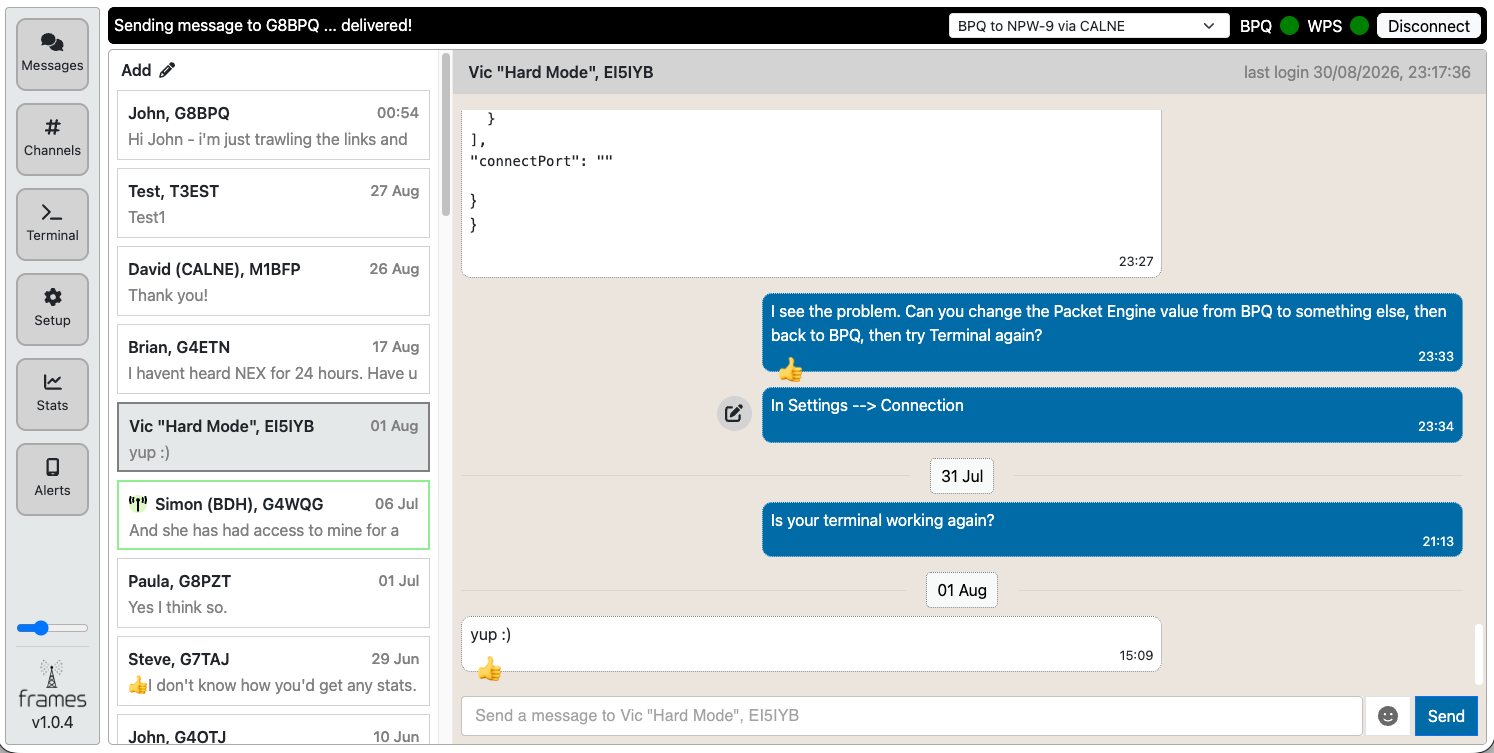Click the contact list scrollbar
The image size is (1494, 753).
446,137
